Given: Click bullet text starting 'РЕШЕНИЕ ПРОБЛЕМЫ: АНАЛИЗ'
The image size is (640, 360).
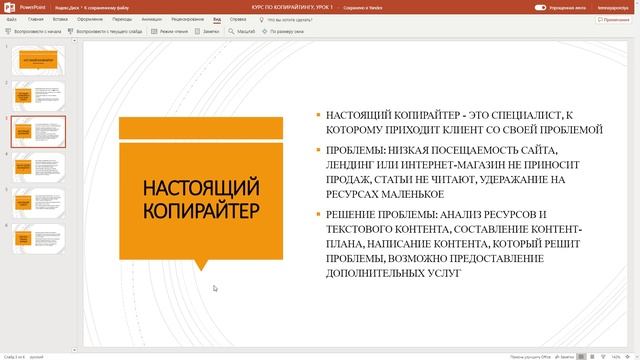Looking at the screenshot, I should tap(454, 244).
